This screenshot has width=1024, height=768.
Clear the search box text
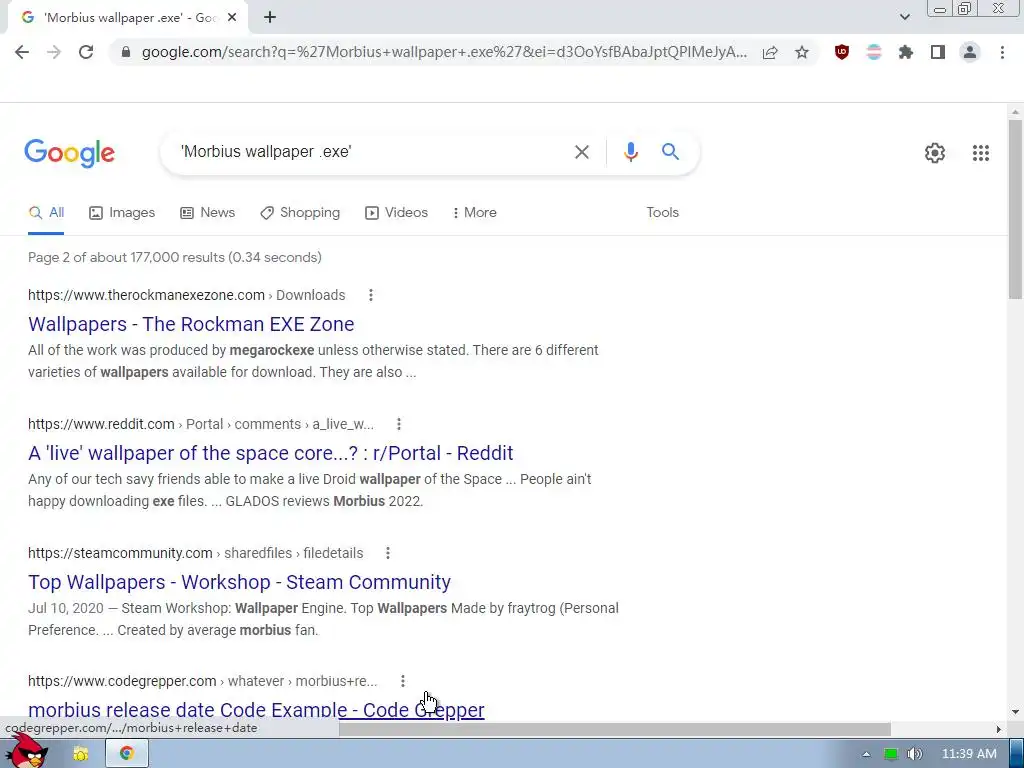(x=581, y=152)
